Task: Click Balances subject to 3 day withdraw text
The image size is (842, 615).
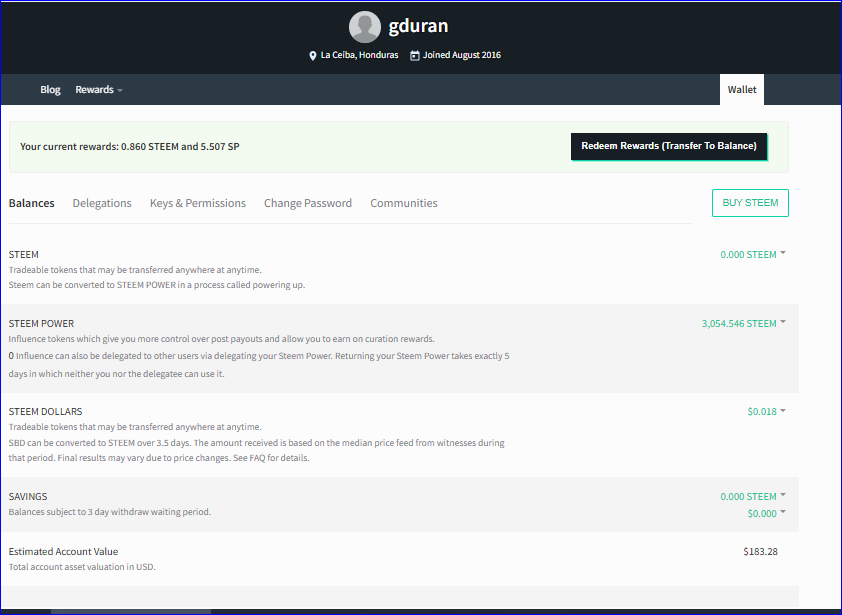Action: 110,512
